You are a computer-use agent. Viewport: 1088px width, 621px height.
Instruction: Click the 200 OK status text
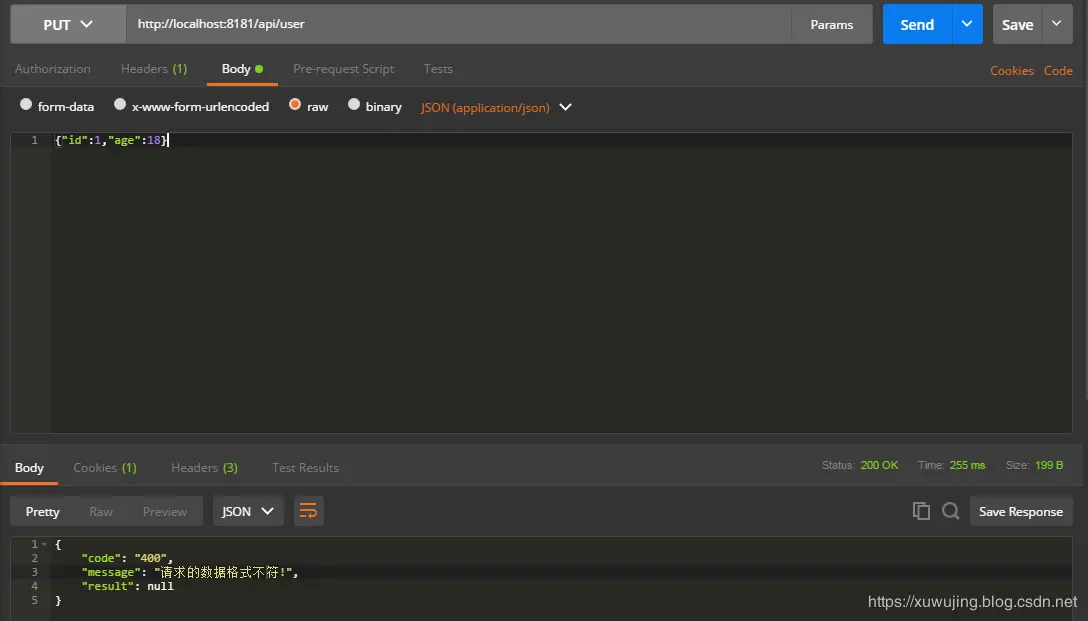(879, 465)
